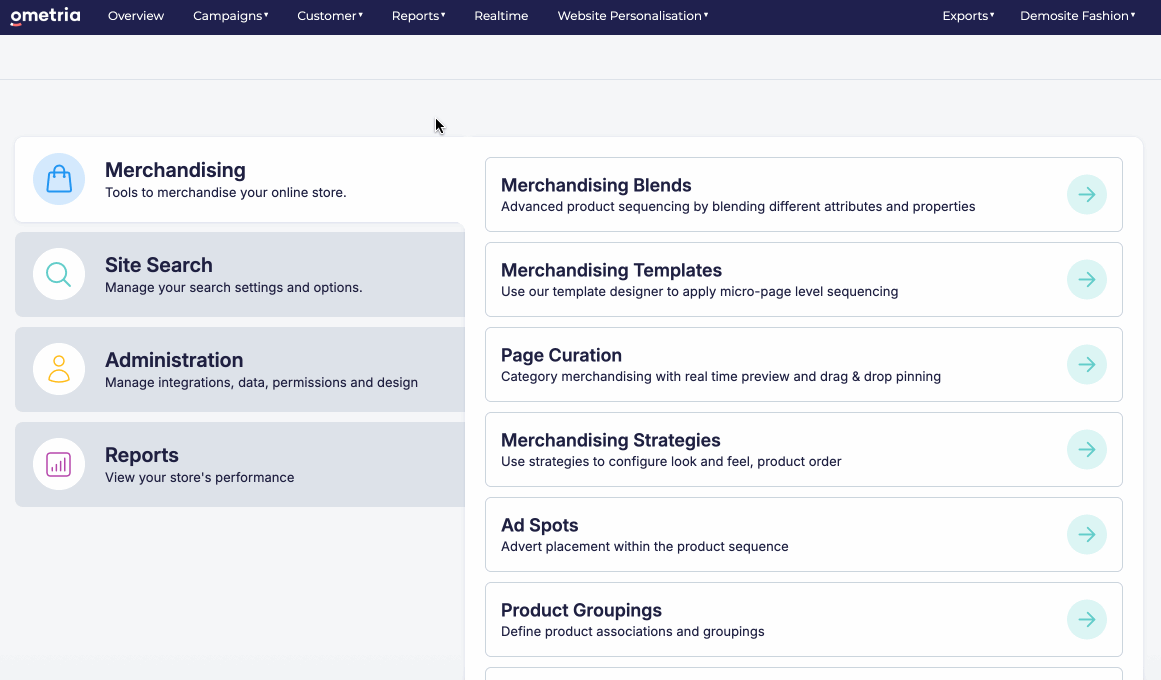Viewport: 1161px width, 680px height.
Task: Open Page Curation title link
Action: click(x=561, y=356)
